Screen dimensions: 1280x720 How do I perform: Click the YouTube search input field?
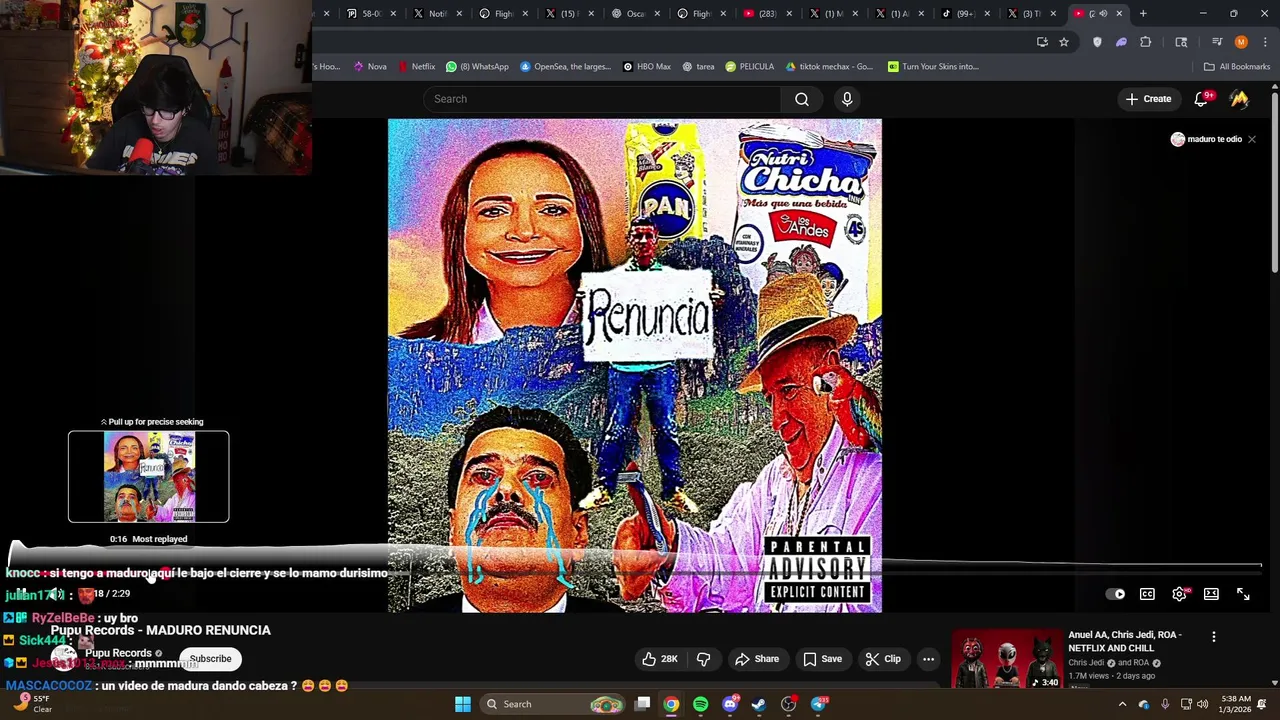pos(602,99)
